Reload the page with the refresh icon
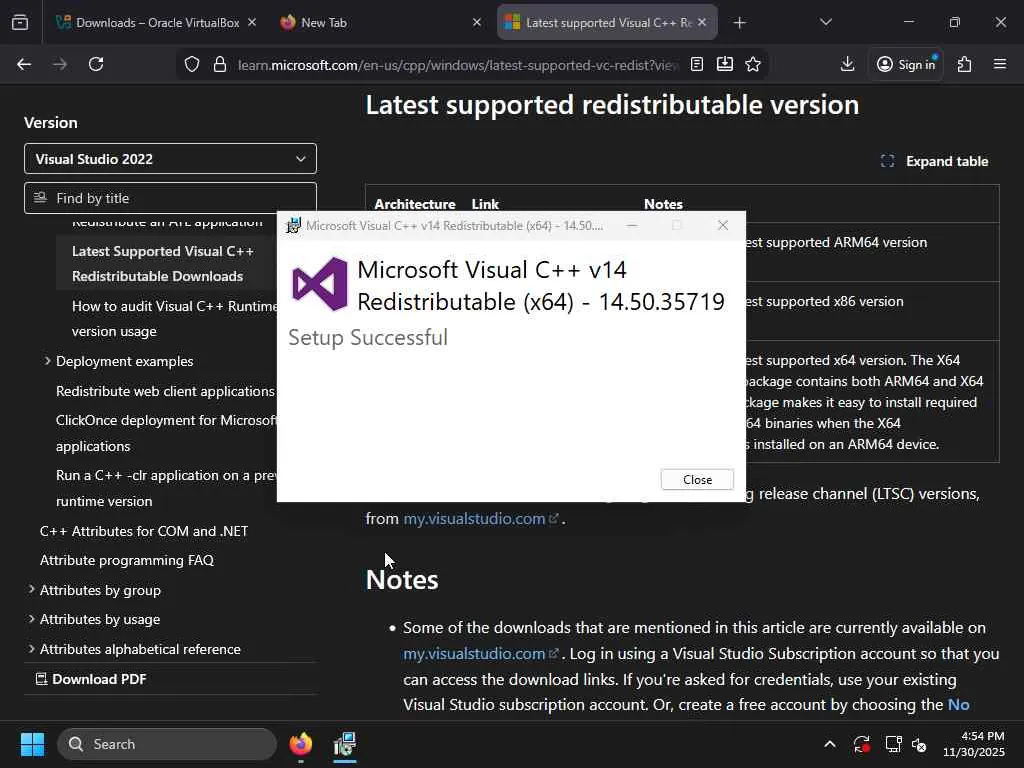Viewport: 1024px width, 768px height. (96, 64)
